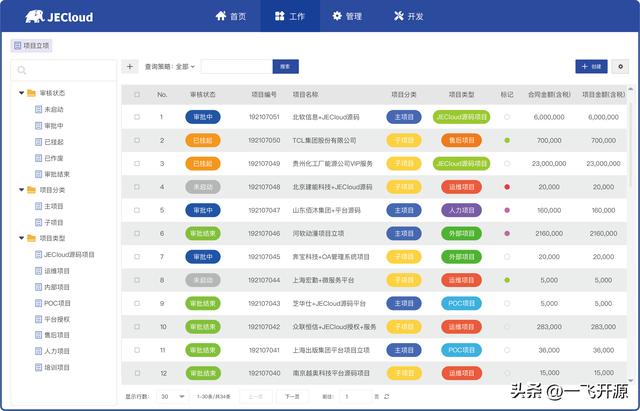The height and width of the screenshot is (411, 640).
Task: Check the box for row 3 贵州化工厂
Action: 137,163
